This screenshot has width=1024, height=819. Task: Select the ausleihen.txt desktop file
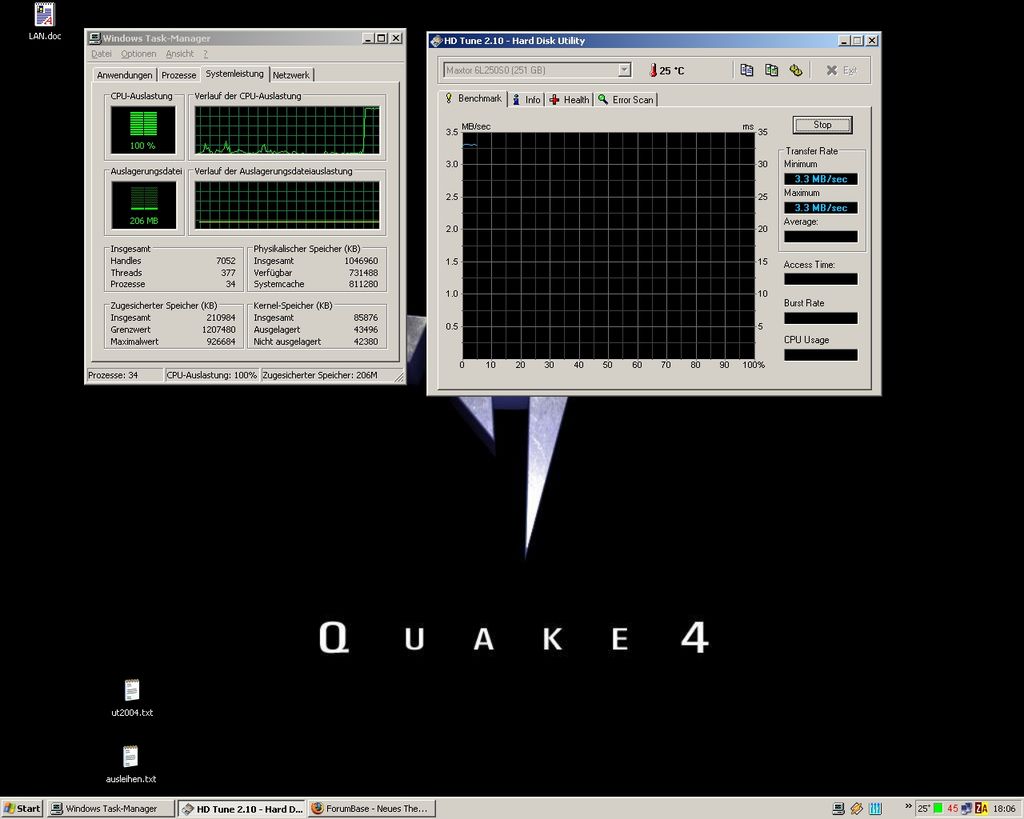(x=131, y=764)
